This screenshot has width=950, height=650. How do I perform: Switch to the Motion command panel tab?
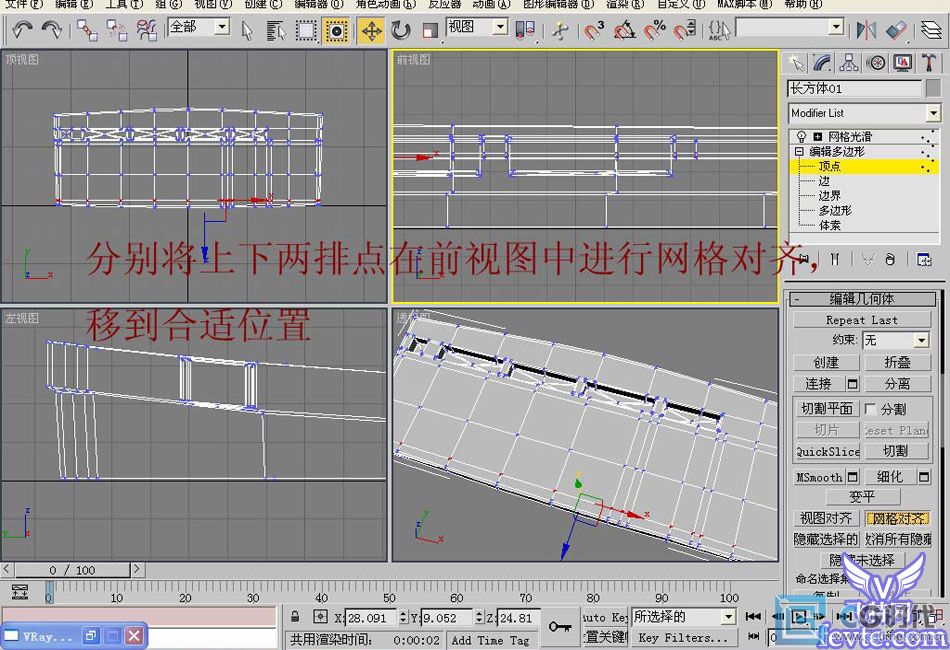pyautogui.click(x=875, y=63)
